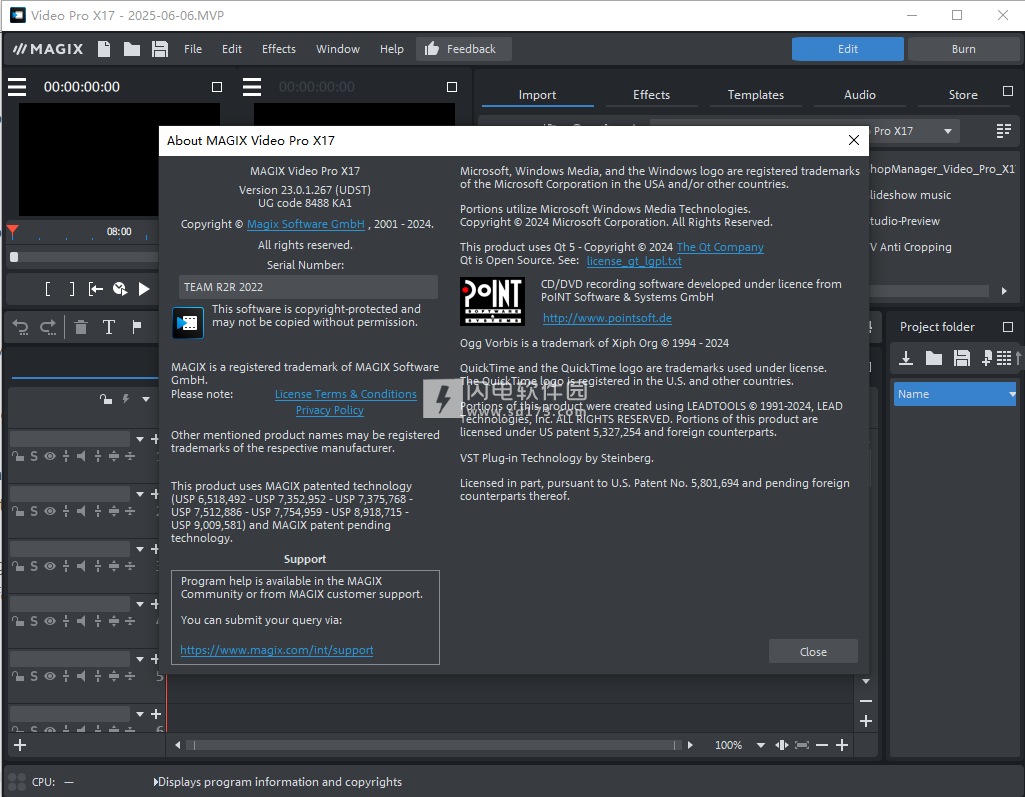Increase track height with the vertical plus
The image size is (1025, 797).
coord(866,721)
